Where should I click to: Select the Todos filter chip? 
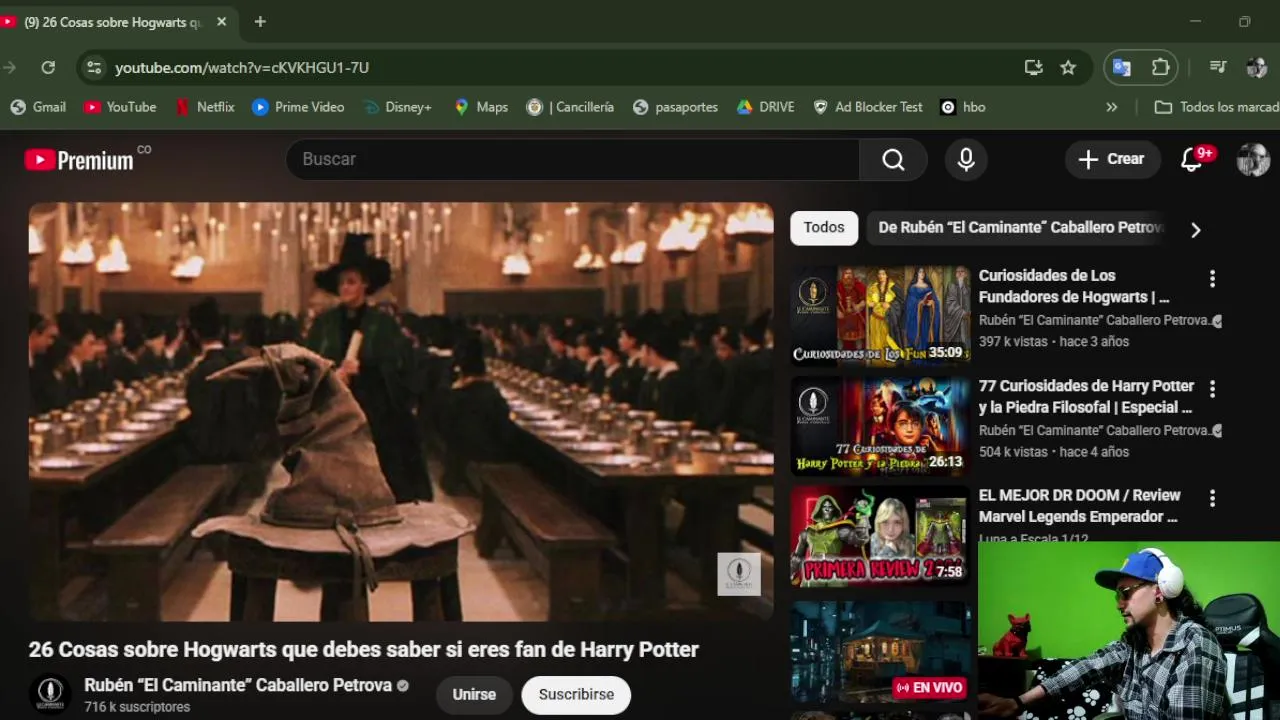click(x=824, y=228)
